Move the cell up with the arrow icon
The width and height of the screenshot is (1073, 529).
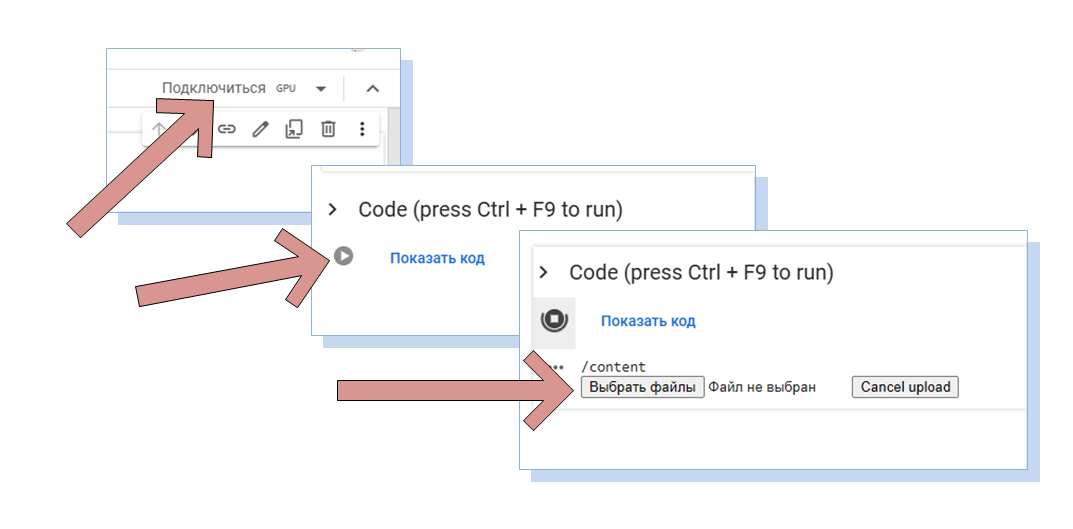click(158, 129)
